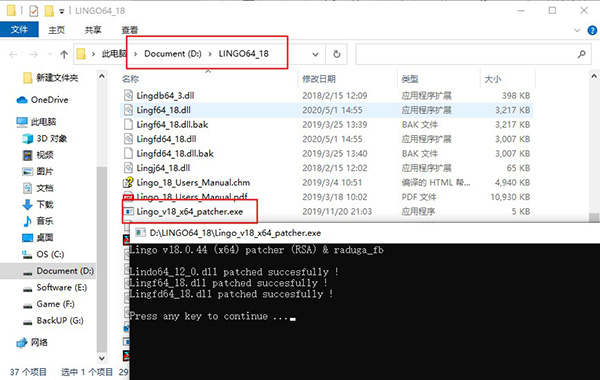Sort by 修改日期 column header

[318, 79]
